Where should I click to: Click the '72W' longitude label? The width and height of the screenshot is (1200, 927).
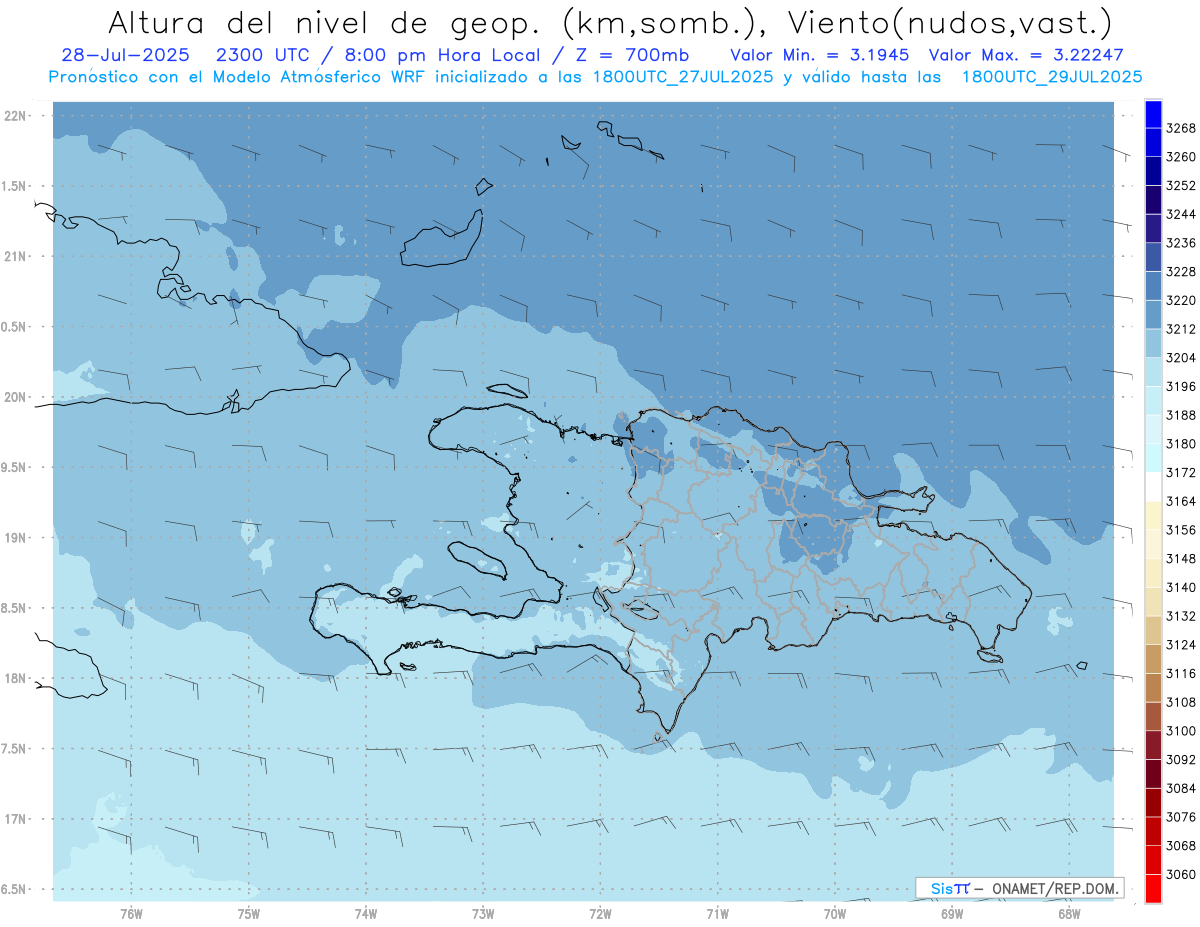600,912
